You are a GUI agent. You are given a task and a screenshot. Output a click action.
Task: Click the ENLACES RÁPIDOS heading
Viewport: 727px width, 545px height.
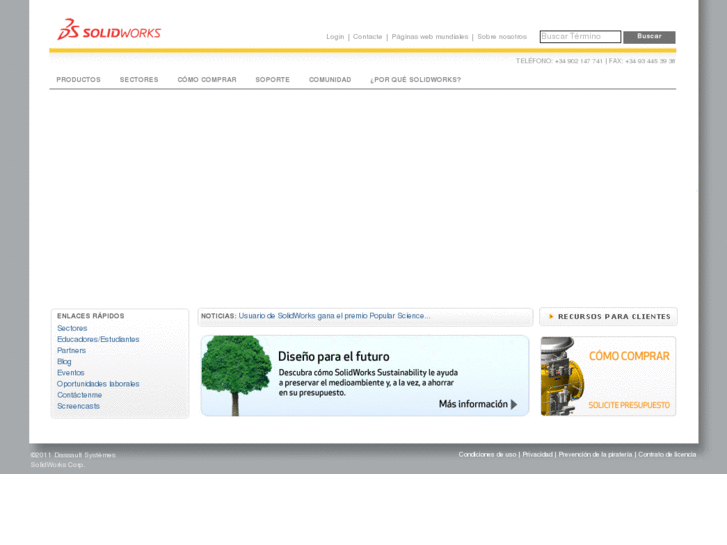[x=90, y=316]
